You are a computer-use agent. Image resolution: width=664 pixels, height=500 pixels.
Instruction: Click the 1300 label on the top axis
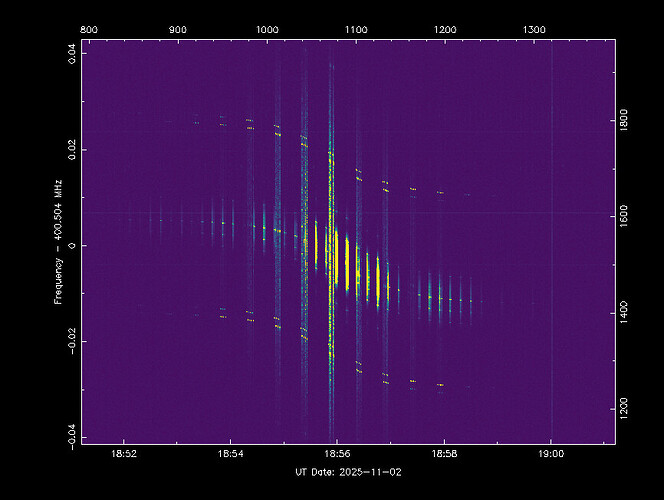[x=535, y=30]
